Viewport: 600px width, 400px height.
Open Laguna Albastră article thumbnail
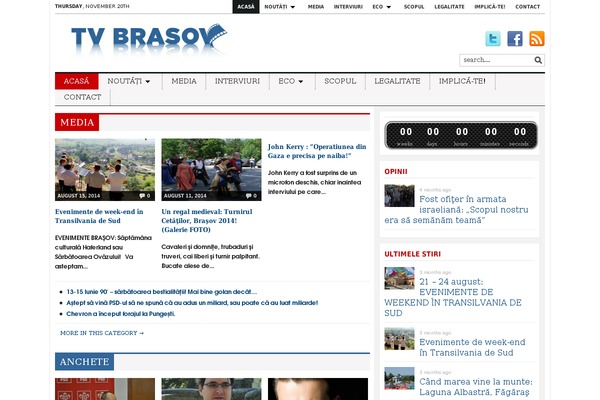pos(399,378)
